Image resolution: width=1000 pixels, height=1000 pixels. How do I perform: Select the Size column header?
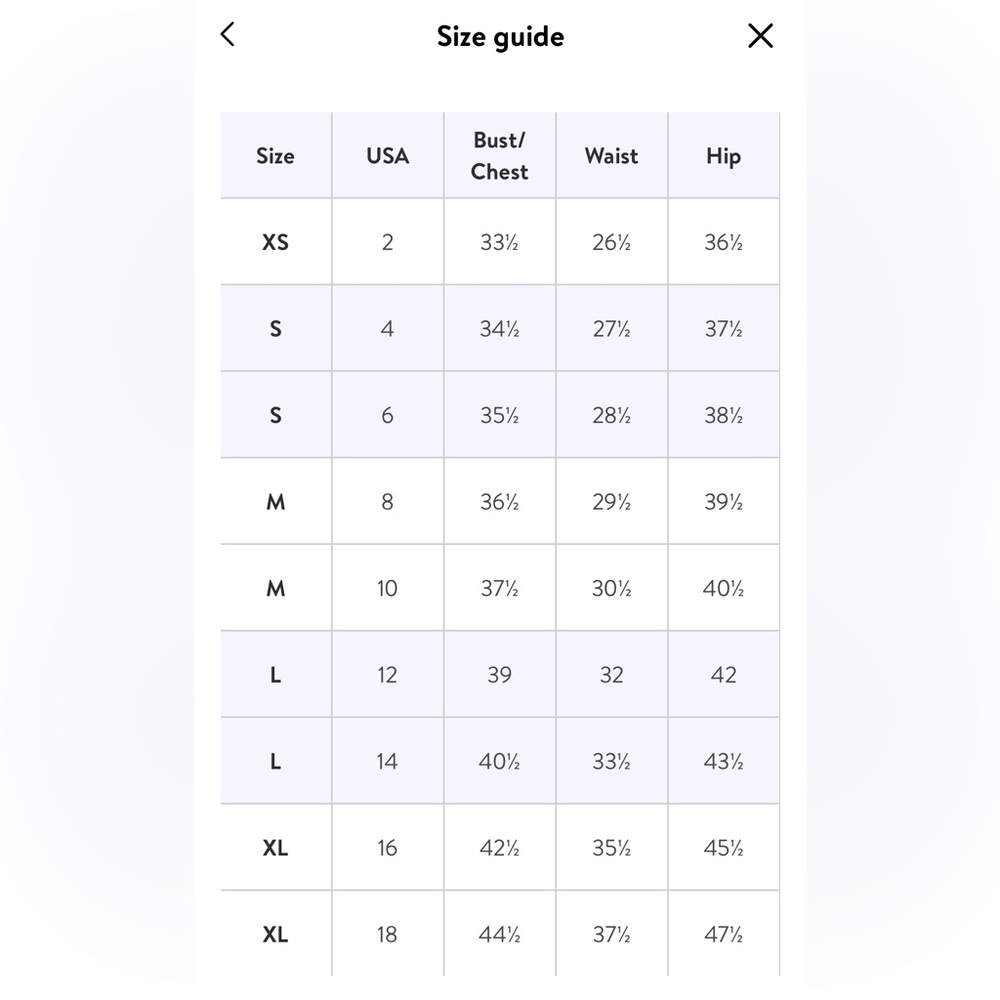[276, 156]
